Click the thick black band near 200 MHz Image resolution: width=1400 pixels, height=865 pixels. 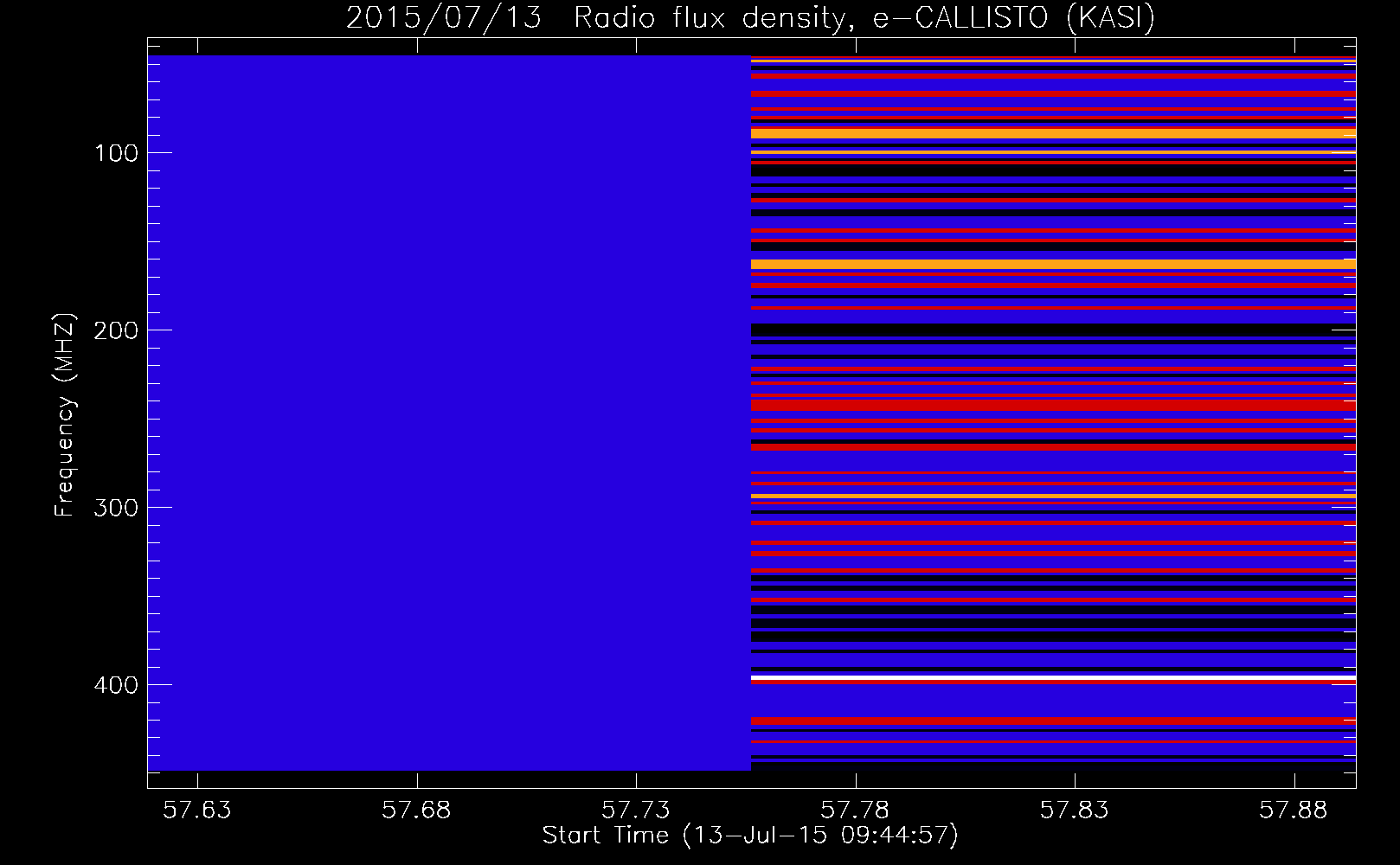coord(1053,330)
